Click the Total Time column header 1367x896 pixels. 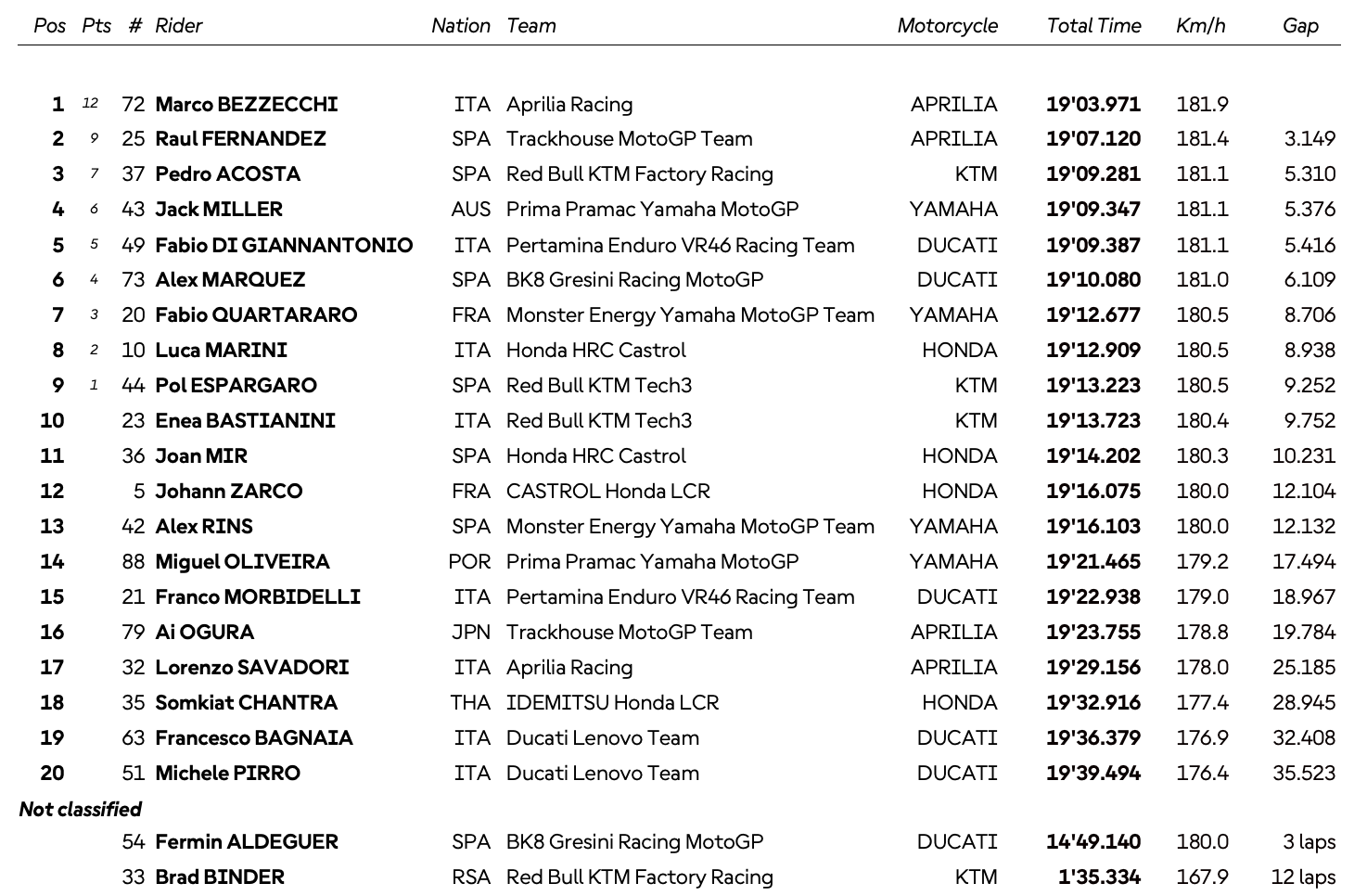click(x=1093, y=26)
